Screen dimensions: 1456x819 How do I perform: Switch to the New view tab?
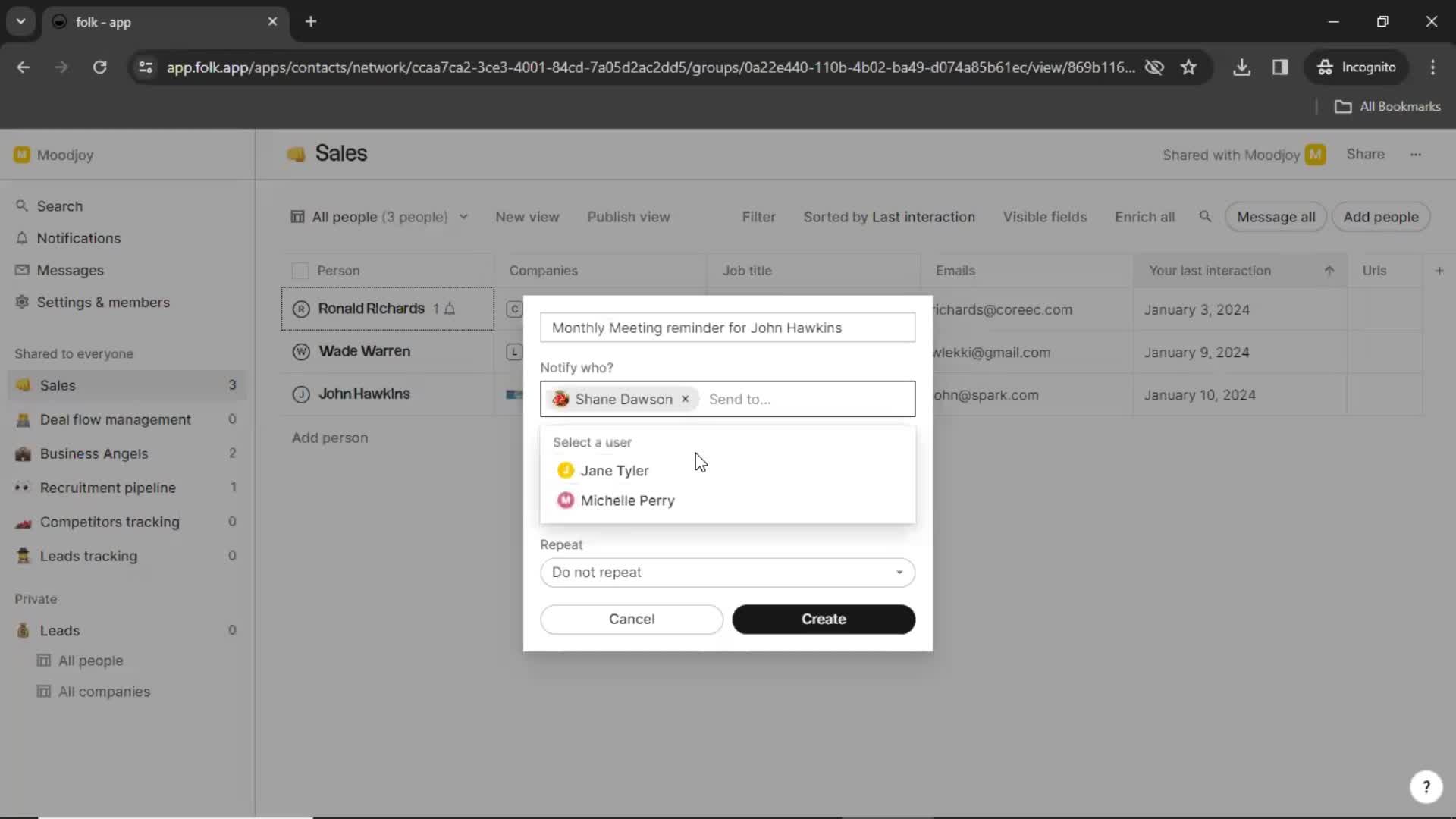click(528, 216)
